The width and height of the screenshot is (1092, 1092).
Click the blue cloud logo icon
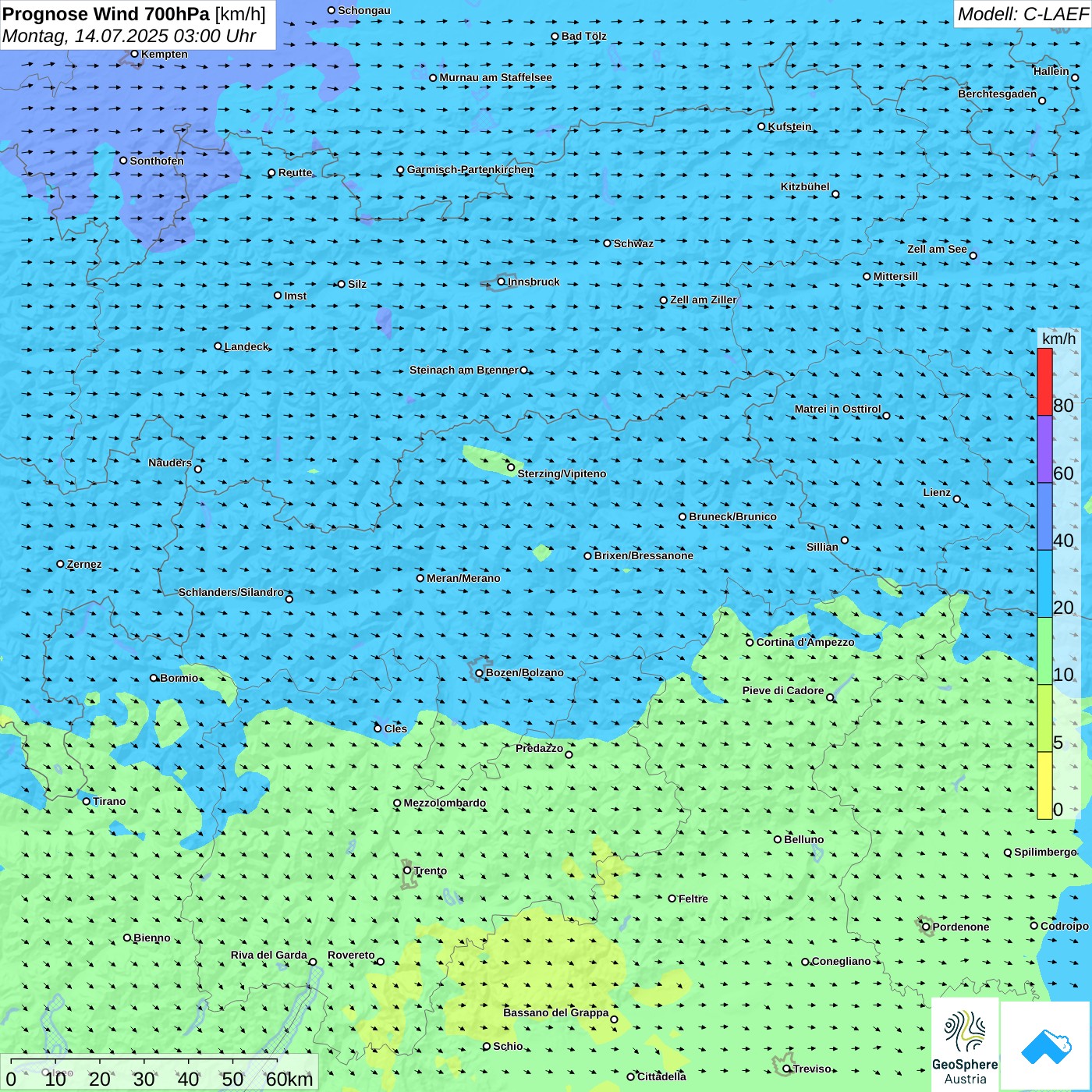1046,1046
